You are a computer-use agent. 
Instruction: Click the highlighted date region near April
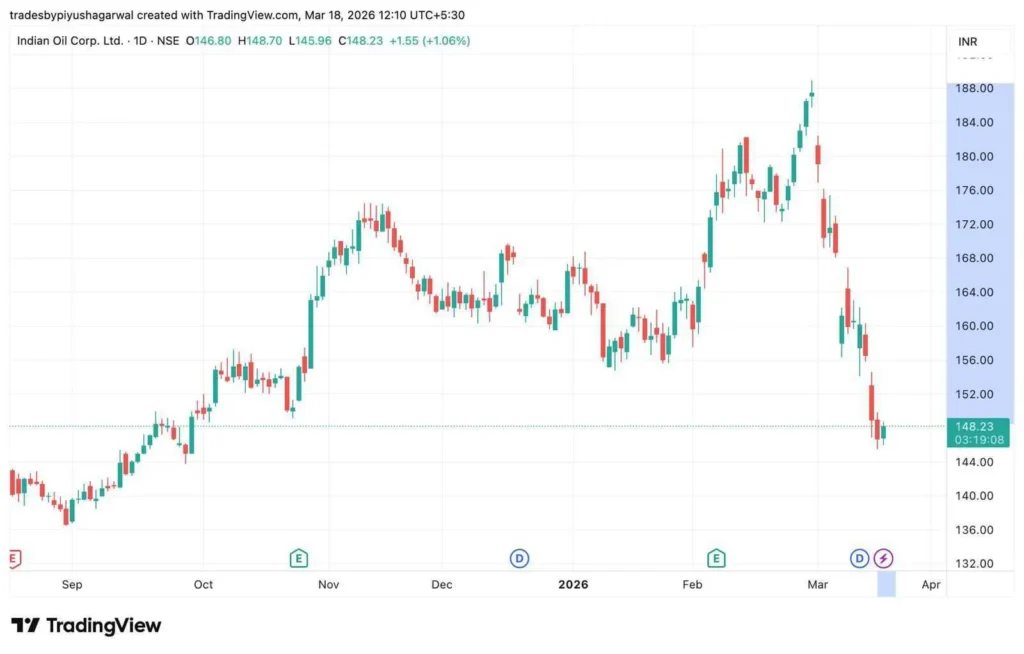884,584
